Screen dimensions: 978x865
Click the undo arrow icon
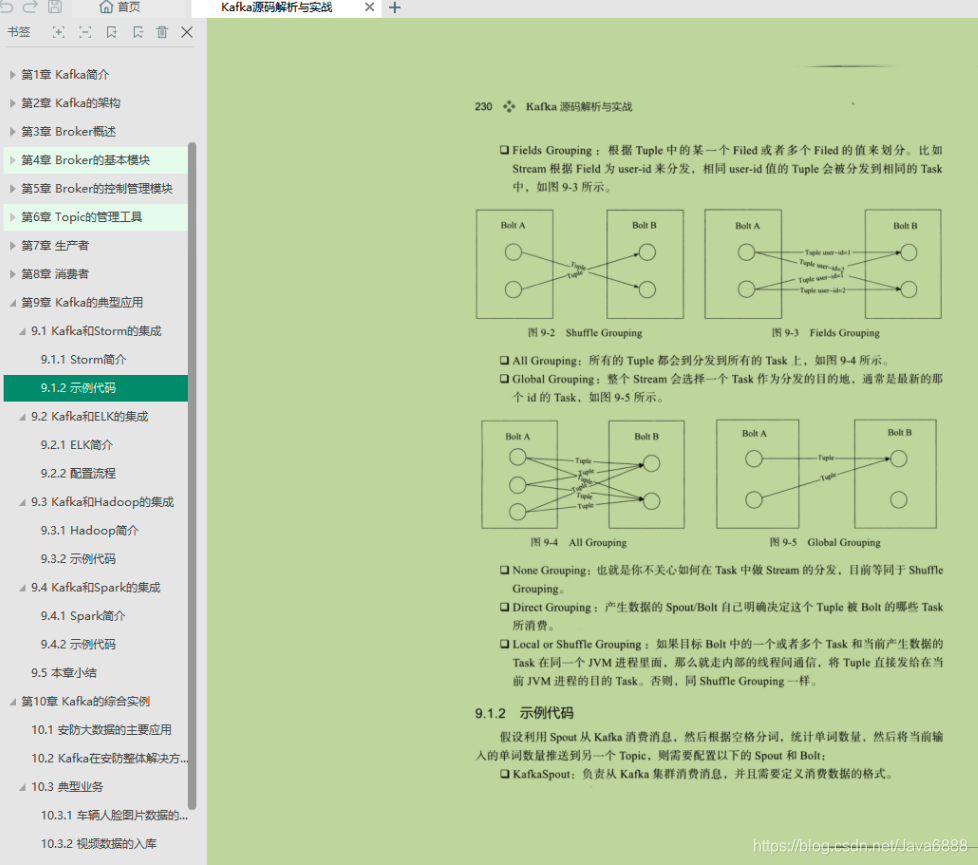coord(7,6)
